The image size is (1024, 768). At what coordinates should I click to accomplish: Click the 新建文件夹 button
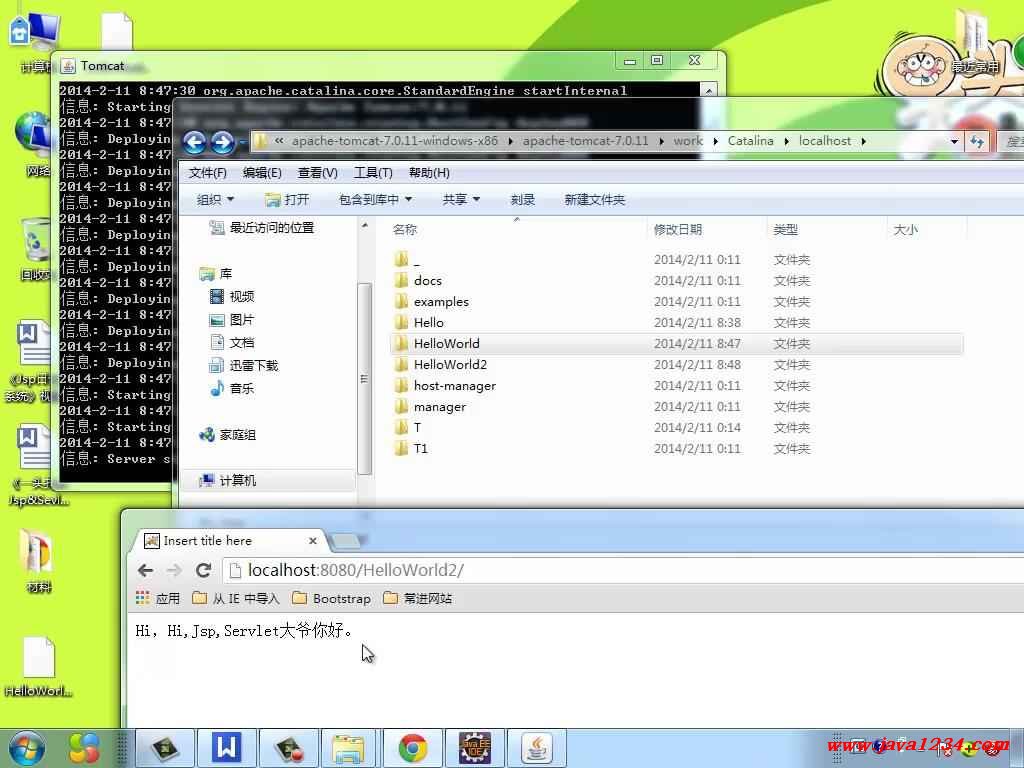coord(594,200)
